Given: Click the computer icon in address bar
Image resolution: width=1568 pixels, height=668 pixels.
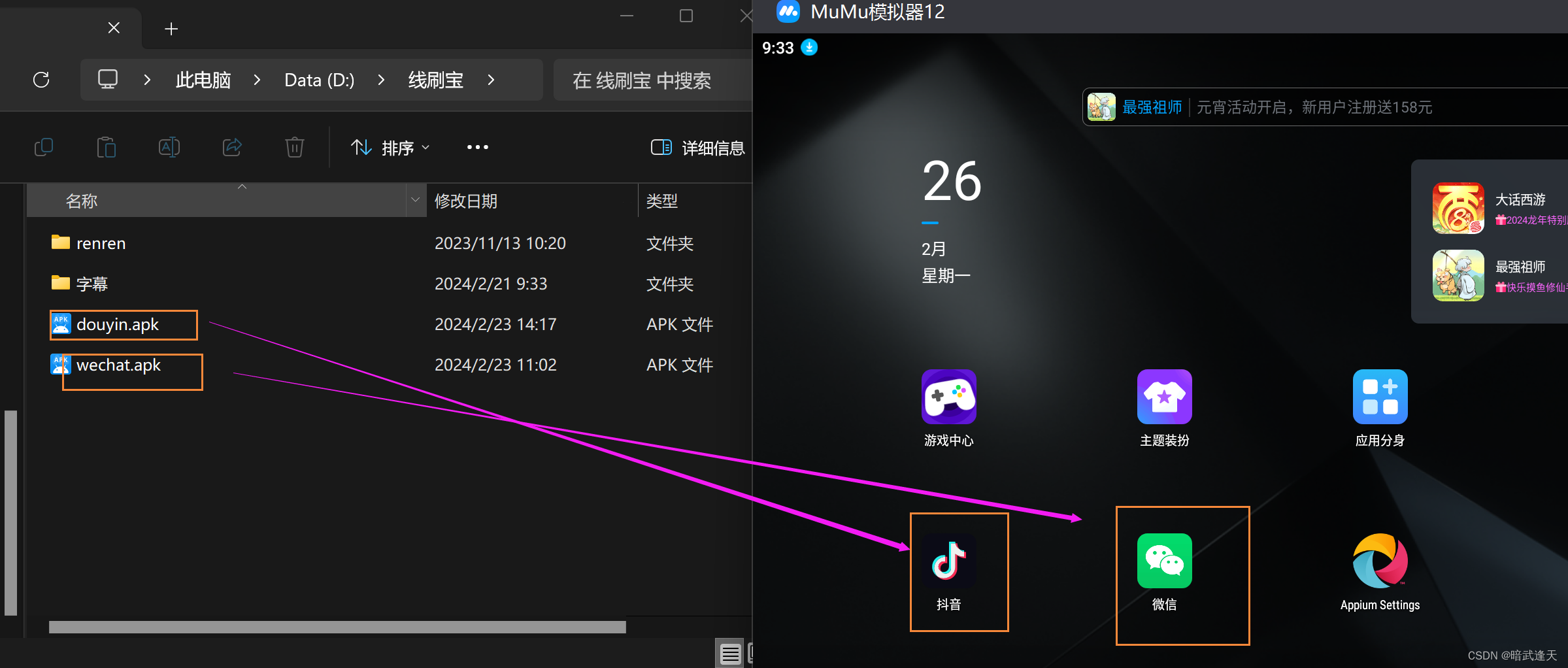Looking at the screenshot, I should click(108, 80).
